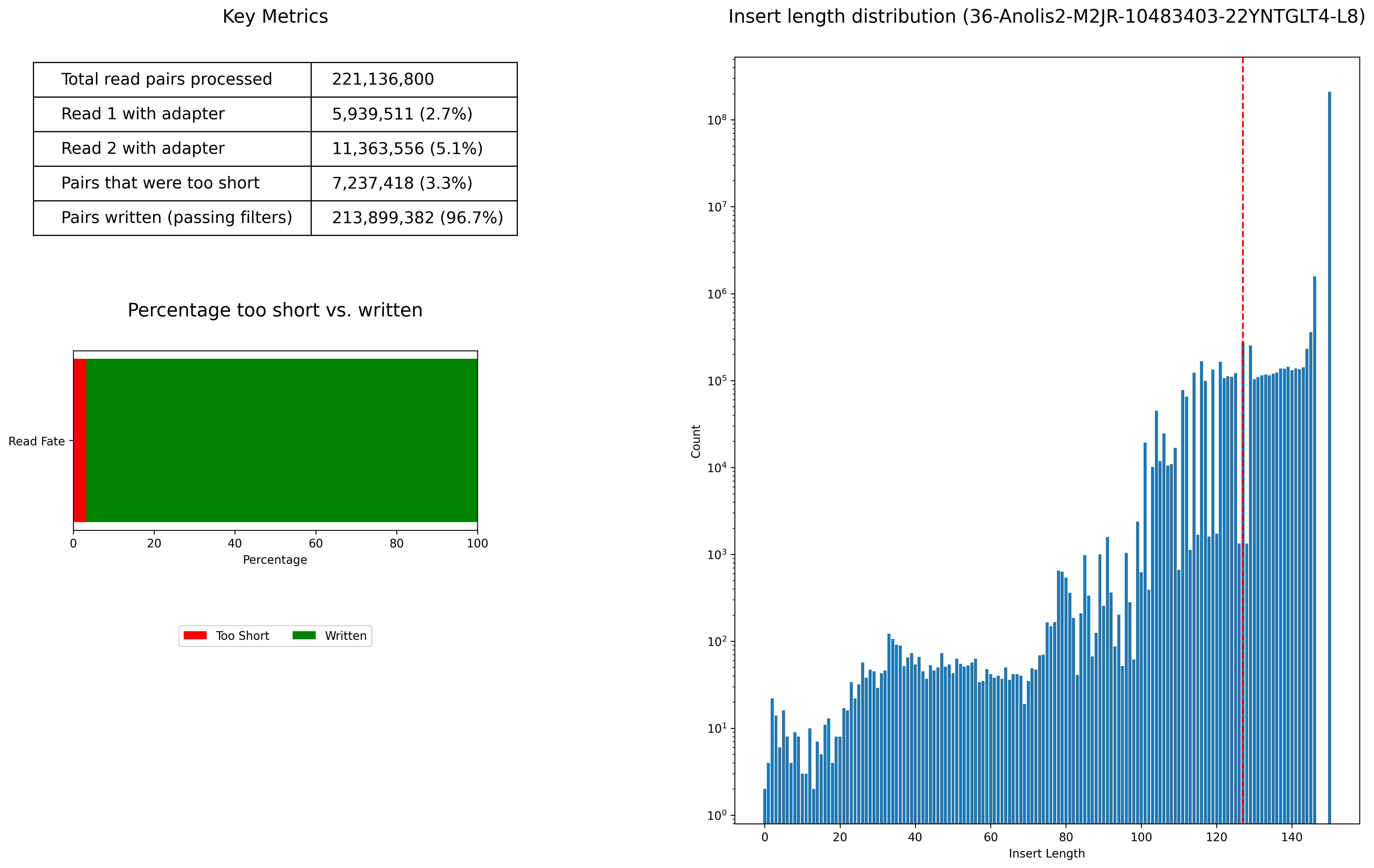Click the Total read pairs processed cell
1374x868 pixels.
tap(166, 79)
